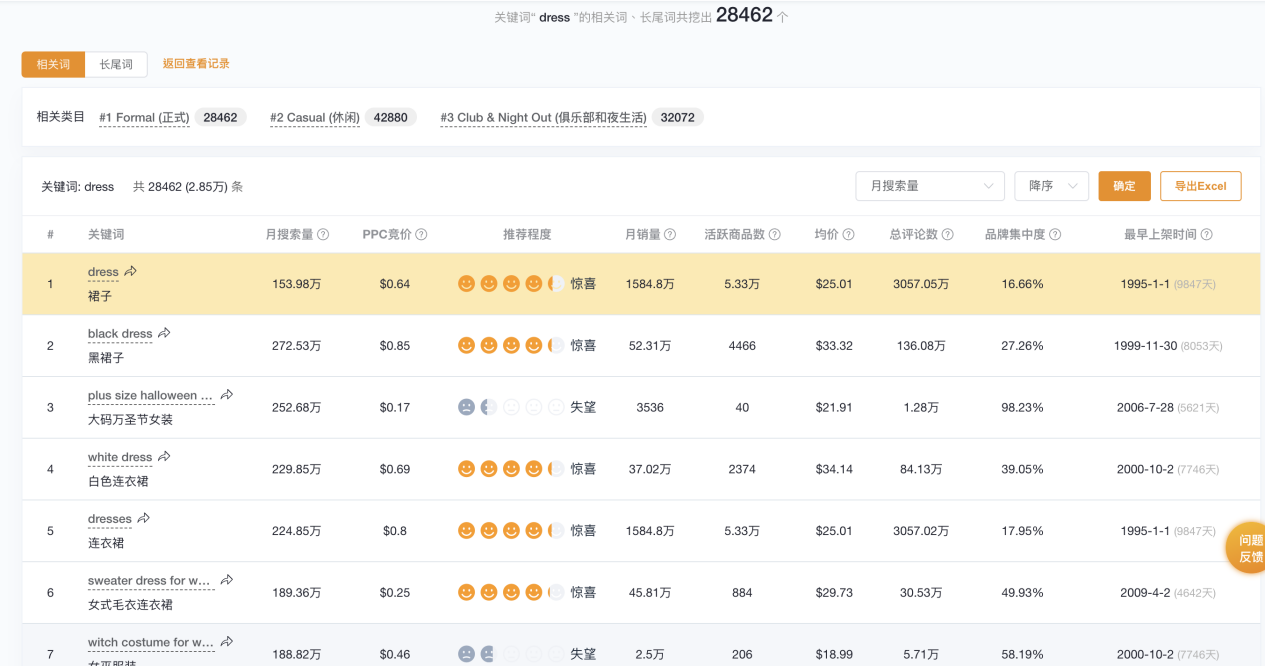Open the 月搜索量 sort field dropdown
Screen dimensions: 1265x666
[930, 186]
